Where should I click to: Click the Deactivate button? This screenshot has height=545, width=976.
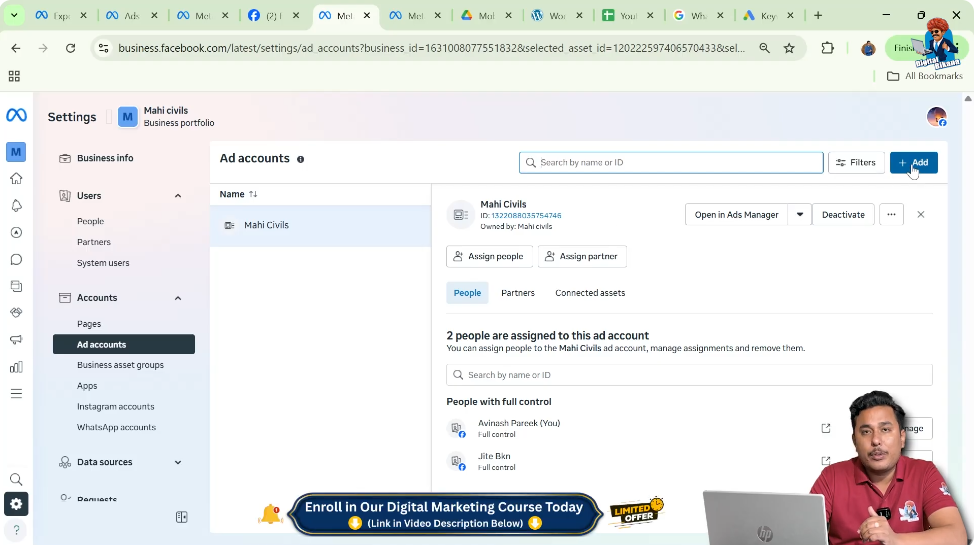(843, 215)
